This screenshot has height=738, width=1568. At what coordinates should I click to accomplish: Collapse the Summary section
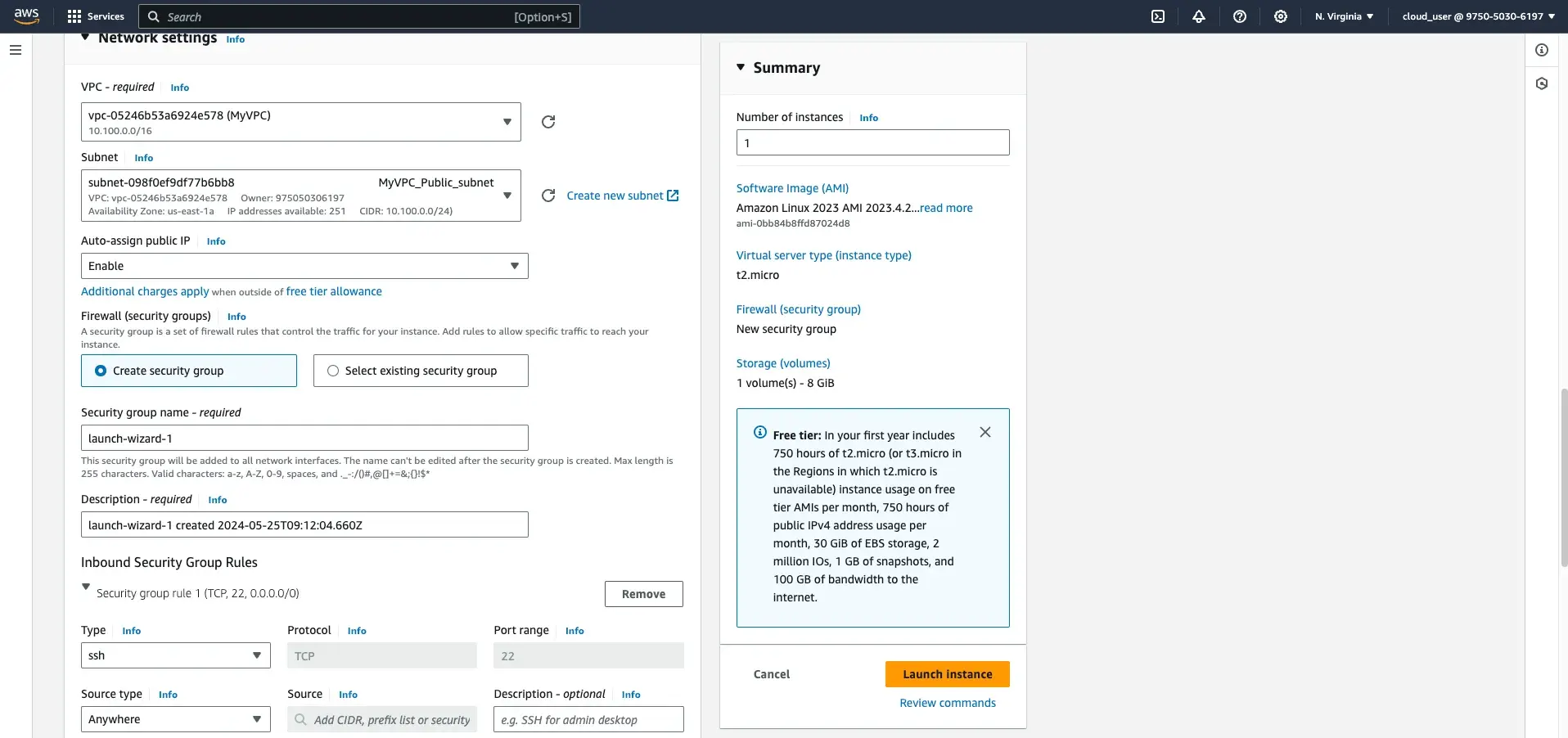(740, 68)
